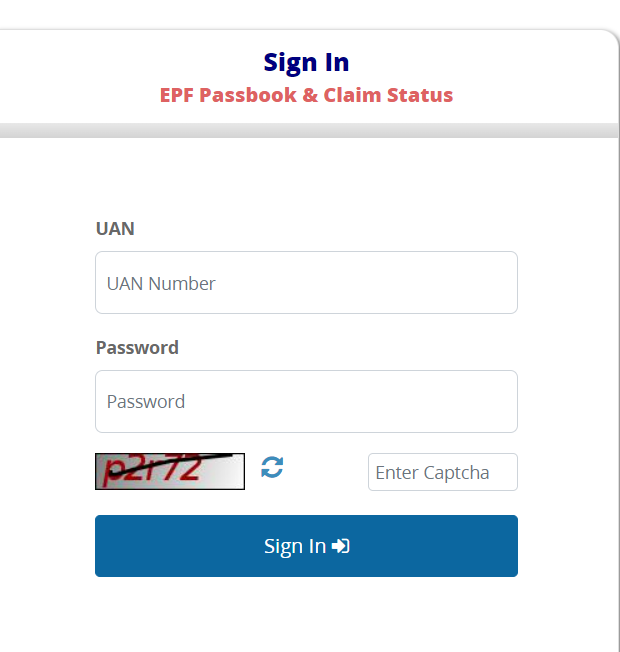Click the Sign In page heading

(x=306, y=62)
